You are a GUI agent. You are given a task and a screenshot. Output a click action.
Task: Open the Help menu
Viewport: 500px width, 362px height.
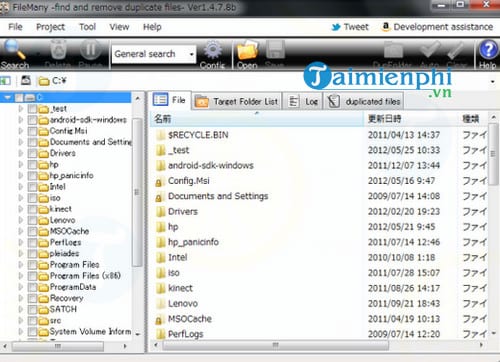point(152,27)
